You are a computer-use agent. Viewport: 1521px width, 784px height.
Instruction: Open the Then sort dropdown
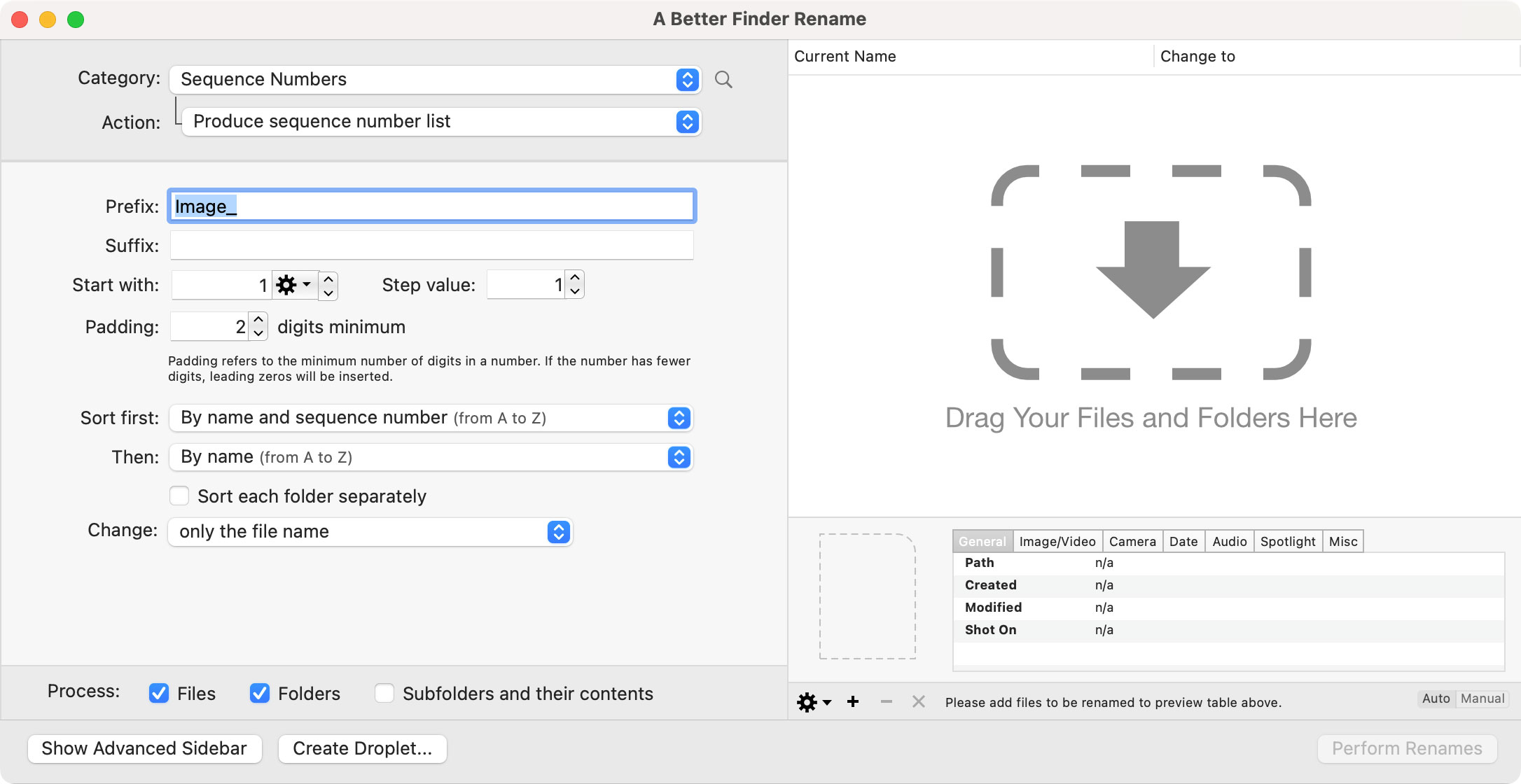coord(431,457)
